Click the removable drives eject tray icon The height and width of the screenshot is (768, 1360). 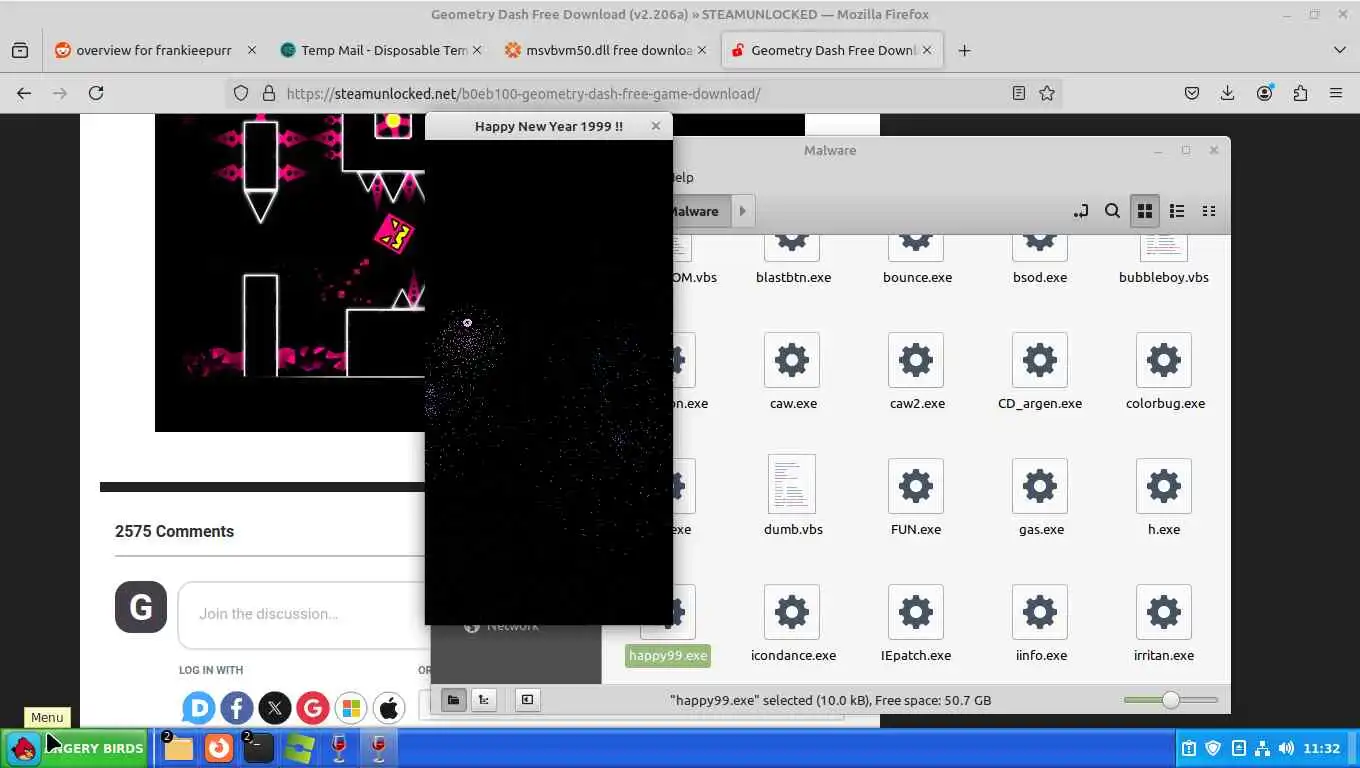pos(1238,748)
